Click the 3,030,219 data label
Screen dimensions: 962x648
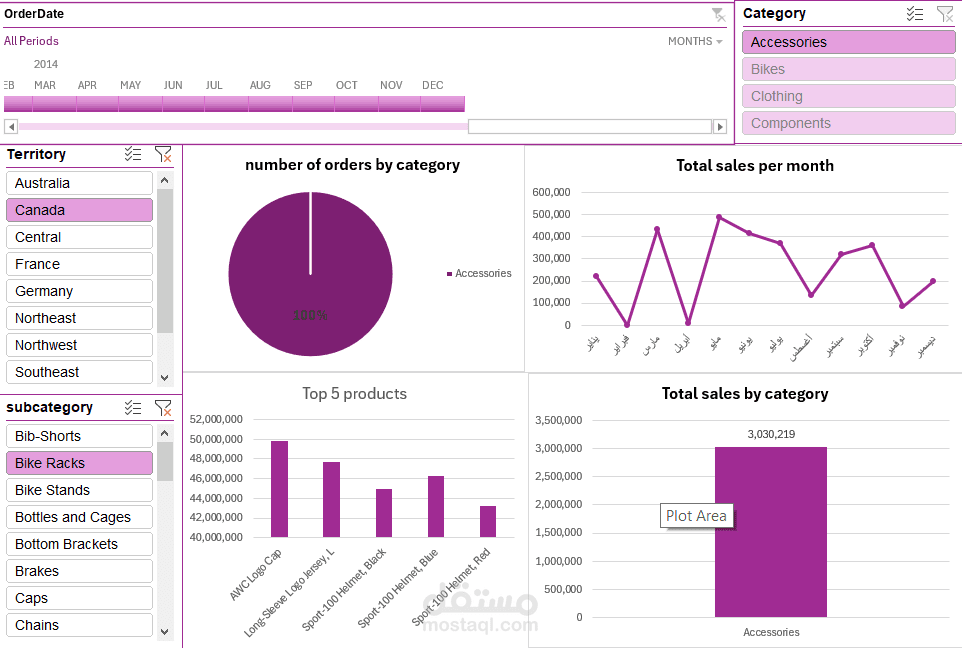771,434
